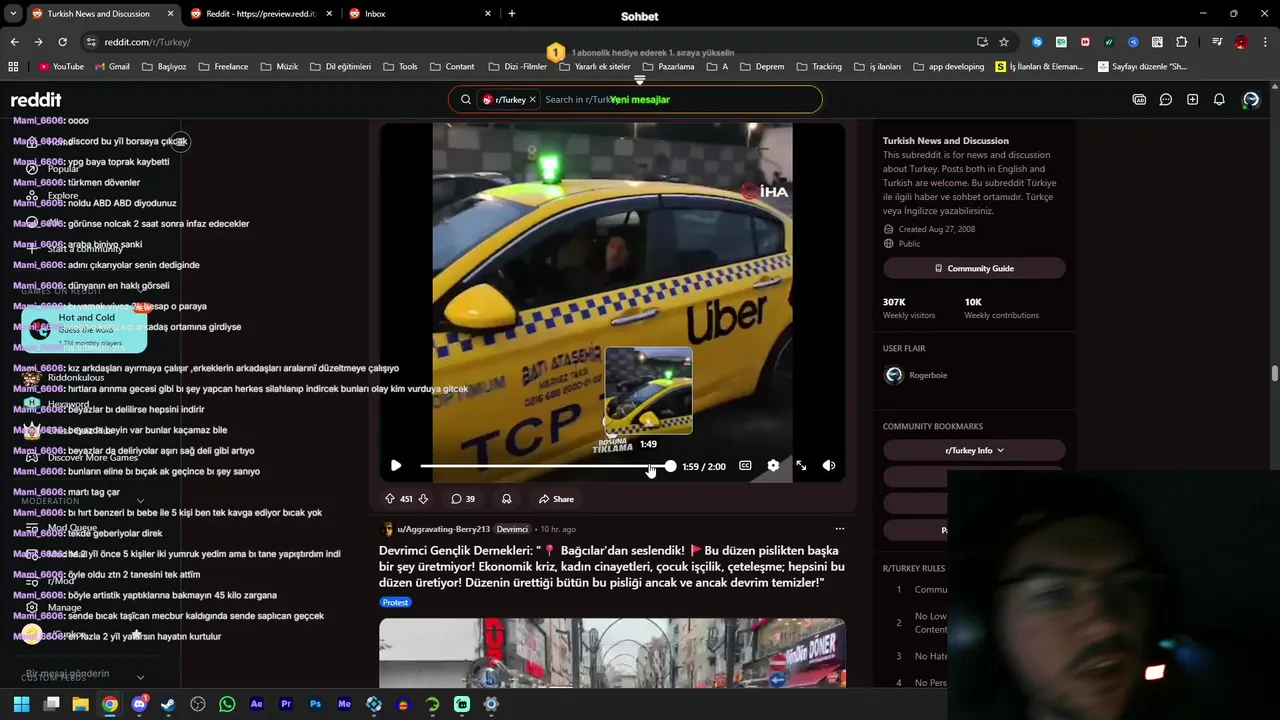Open the tab search dropdown
The image size is (1280, 720).
pos(13,14)
